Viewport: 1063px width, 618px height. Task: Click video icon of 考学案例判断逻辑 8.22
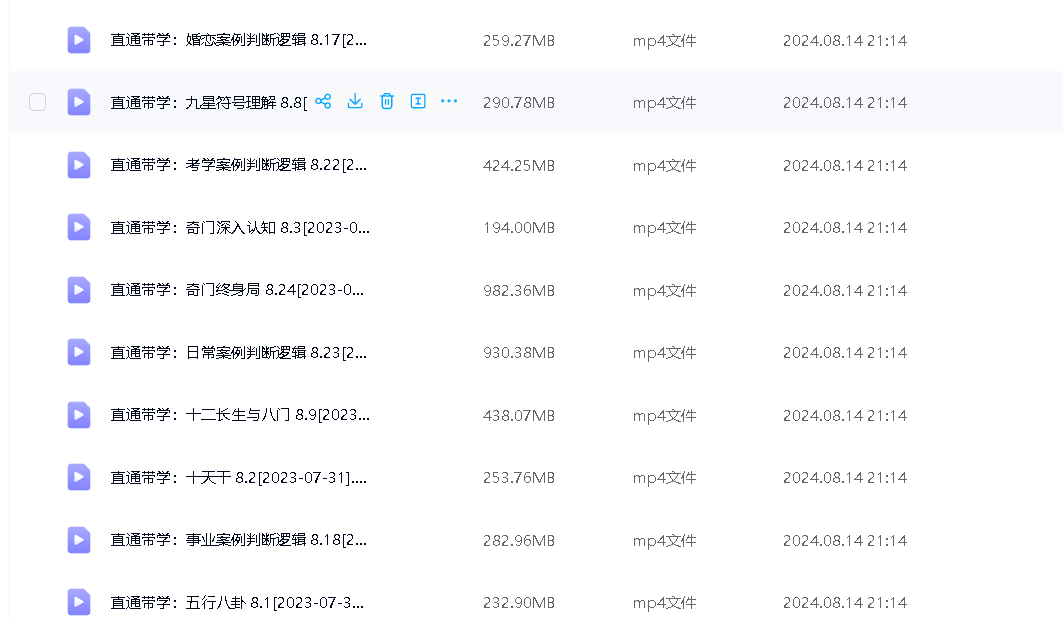(79, 165)
